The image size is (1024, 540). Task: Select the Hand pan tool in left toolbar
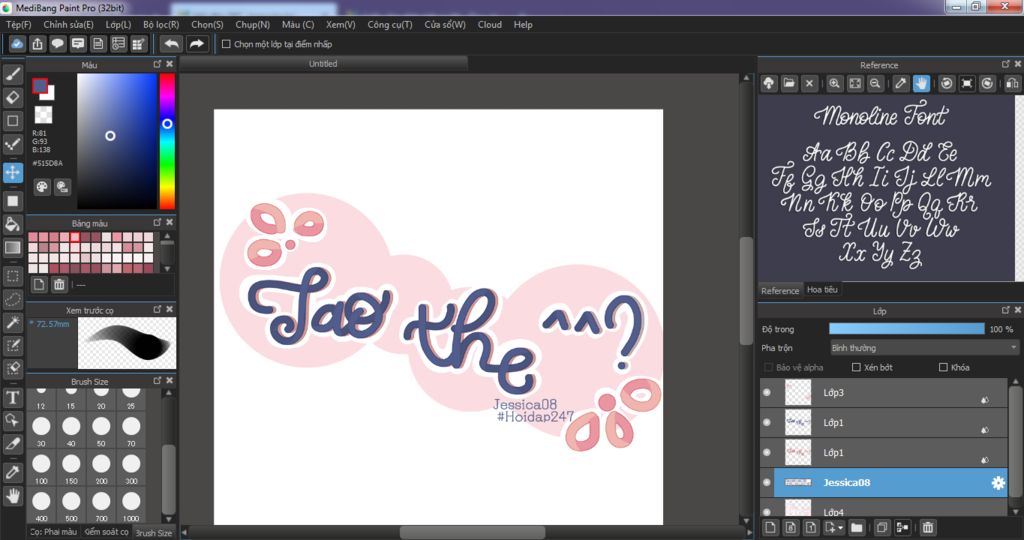tap(12, 496)
